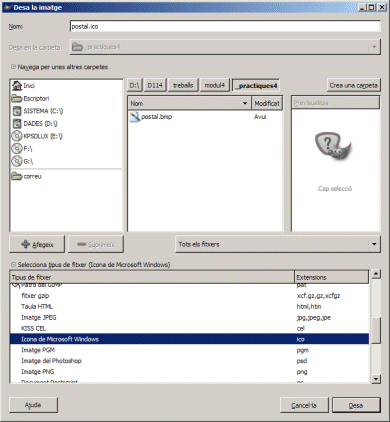Open the F:\ disc drive icon
Screen dimensions: 390x422
click(17, 149)
